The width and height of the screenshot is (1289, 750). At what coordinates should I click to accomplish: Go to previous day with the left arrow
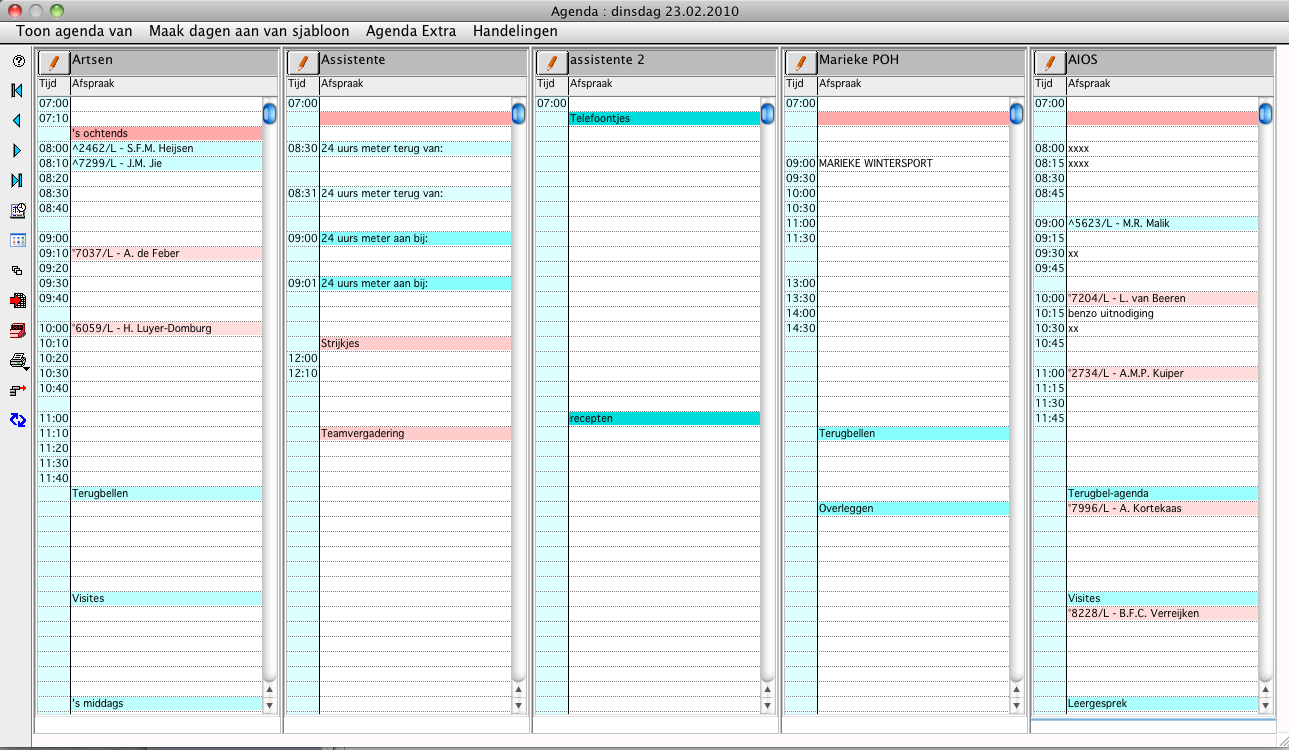(17, 121)
